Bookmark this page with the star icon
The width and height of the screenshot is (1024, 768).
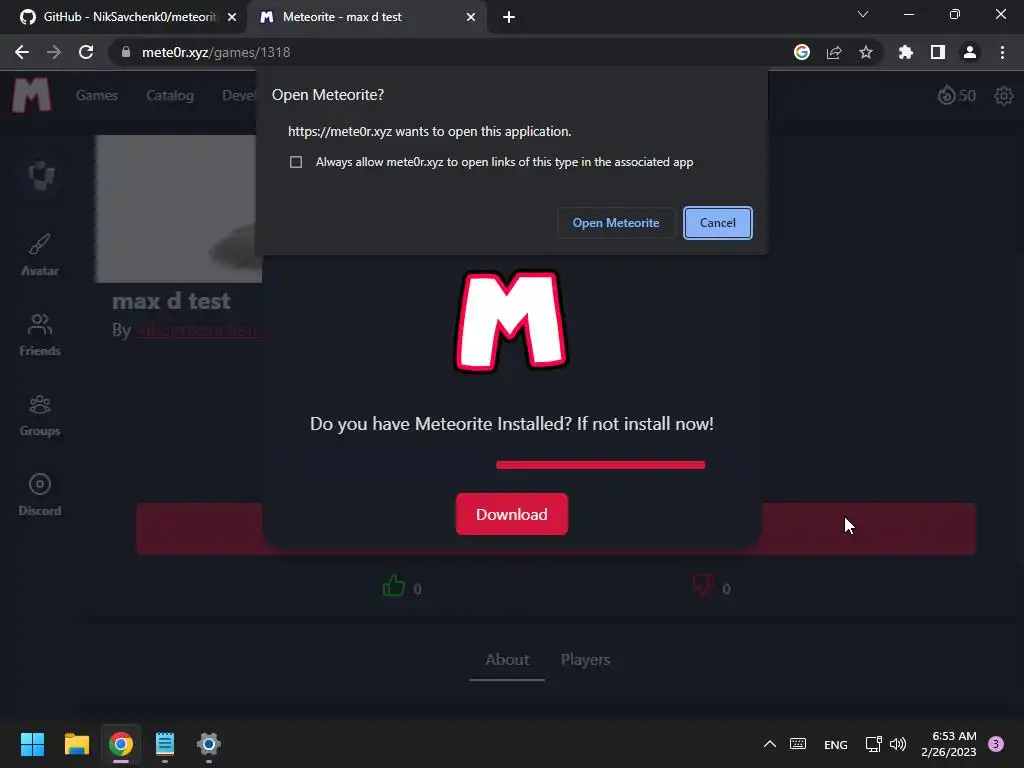coord(865,52)
